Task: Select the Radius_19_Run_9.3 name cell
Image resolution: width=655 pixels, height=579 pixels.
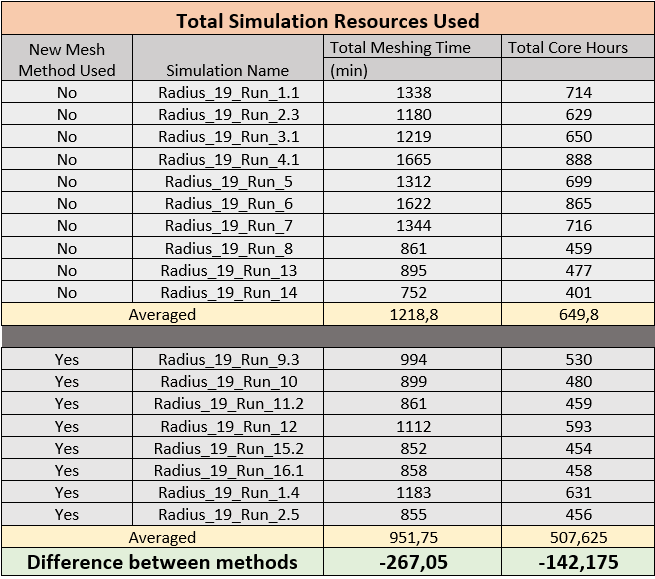Action: [228, 359]
